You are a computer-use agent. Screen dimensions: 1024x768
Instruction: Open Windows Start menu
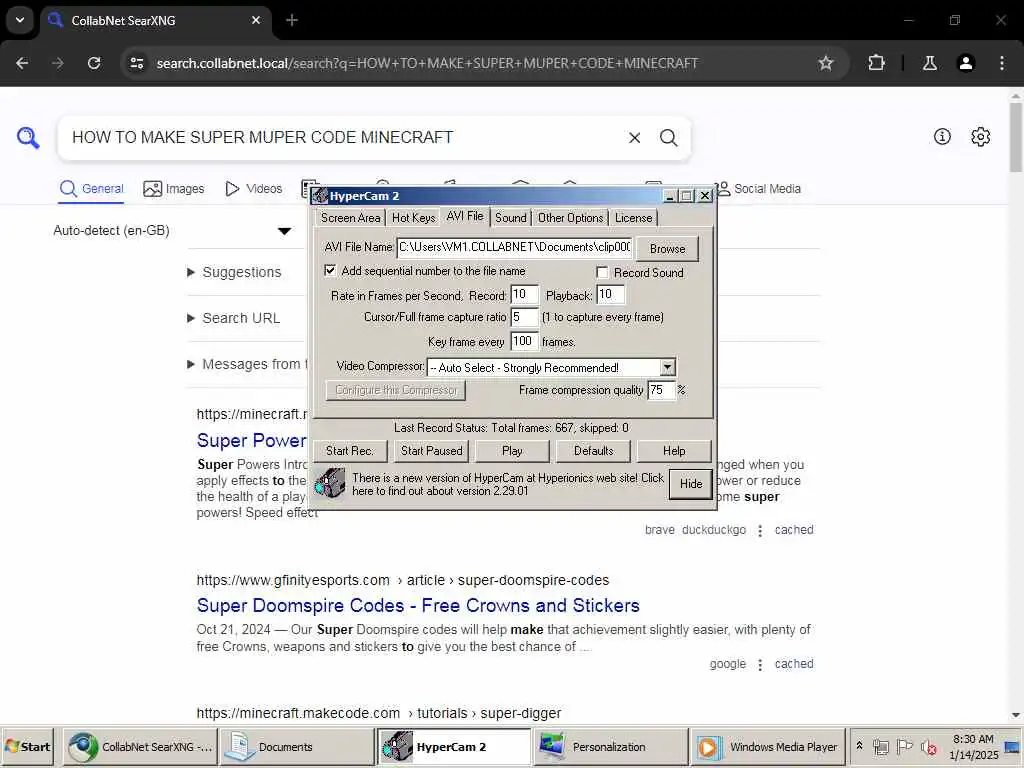point(27,746)
